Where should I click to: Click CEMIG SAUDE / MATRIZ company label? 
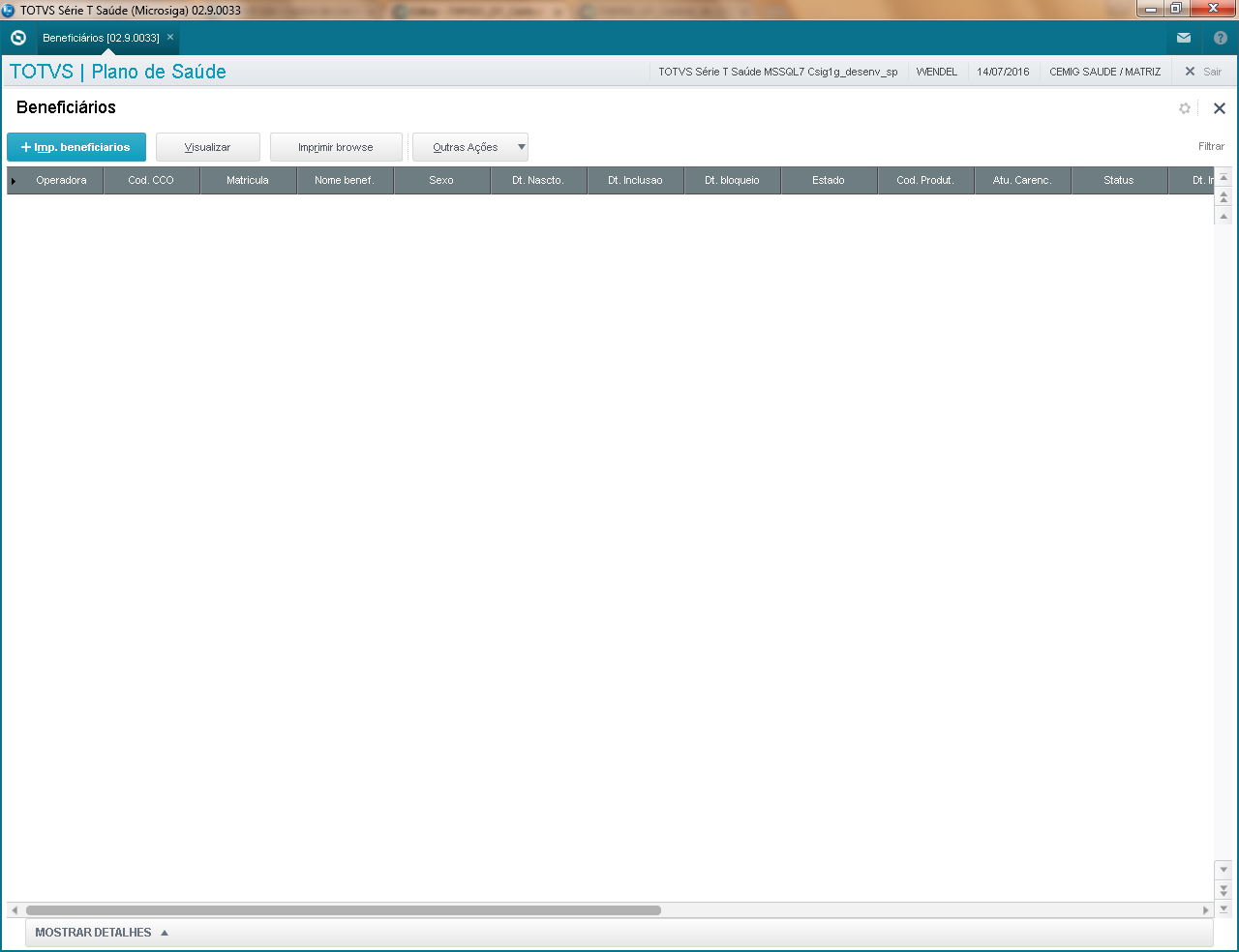(1104, 72)
